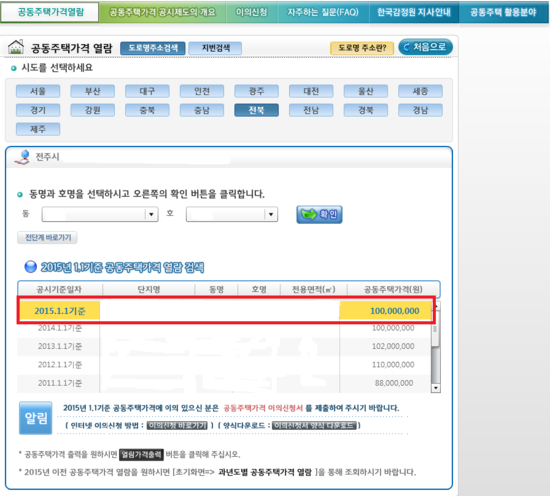Select 충북 region button
550x496 pixels.
[x=147, y=110]
